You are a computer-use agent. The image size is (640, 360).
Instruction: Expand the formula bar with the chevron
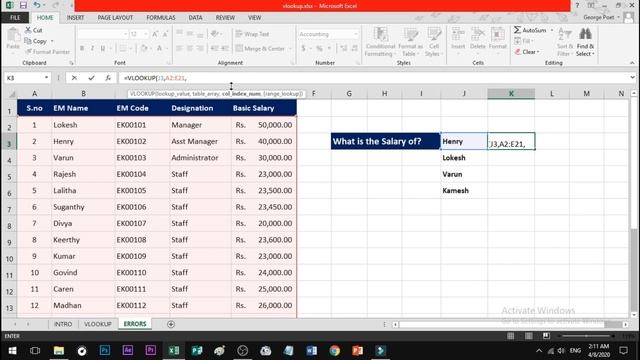tap(632, 78)
